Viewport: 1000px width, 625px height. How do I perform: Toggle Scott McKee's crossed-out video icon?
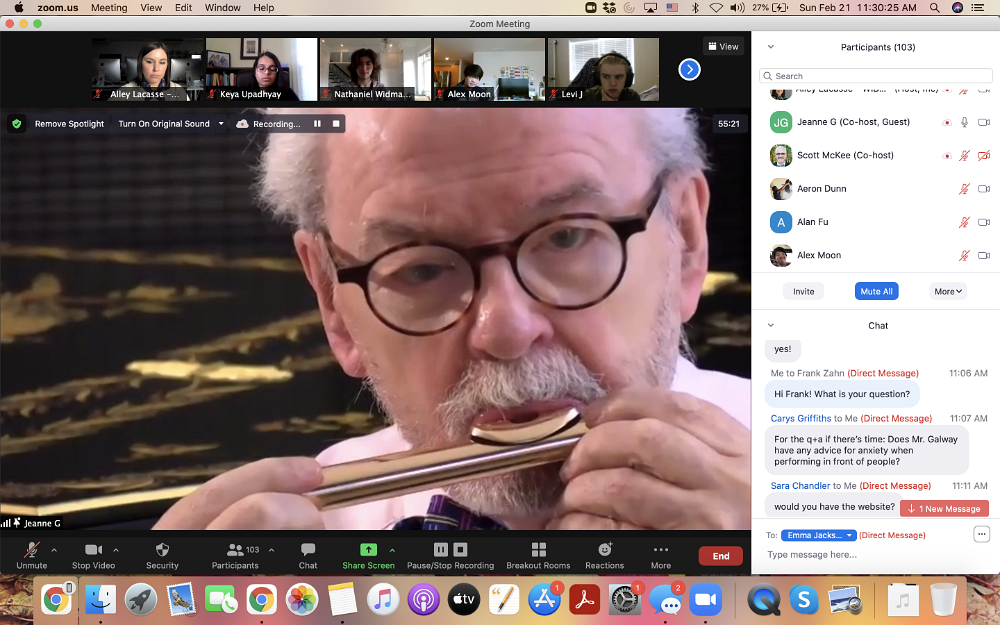pos(984,155)
